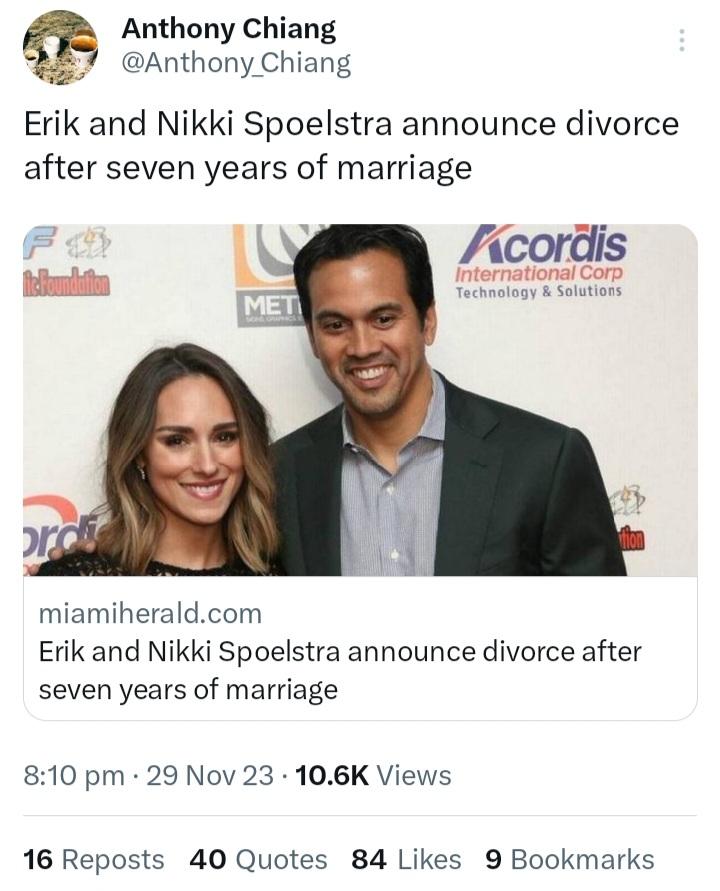
Task: Click the 29 Nov 23 date
Action: 209,776
